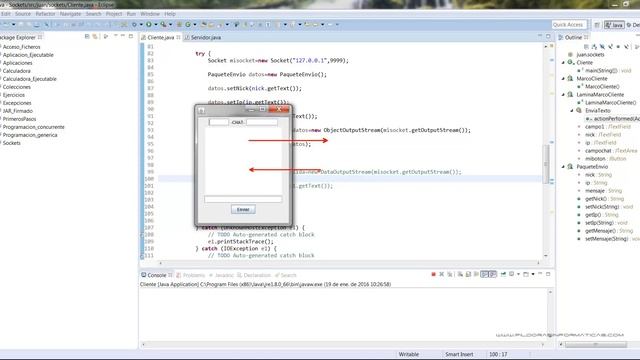
Task: Open the Project menu
Action: (x=114, y=14)
